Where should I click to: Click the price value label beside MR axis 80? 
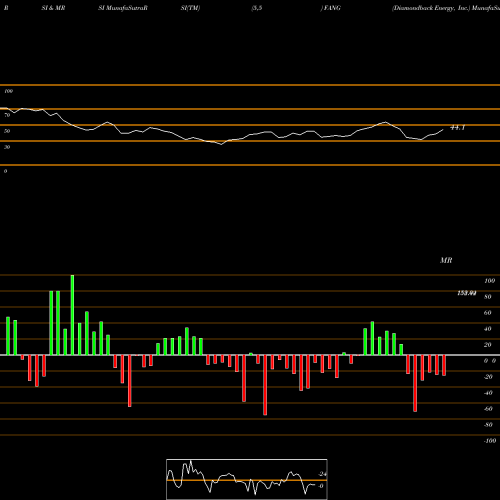click(x=467, y=293)
